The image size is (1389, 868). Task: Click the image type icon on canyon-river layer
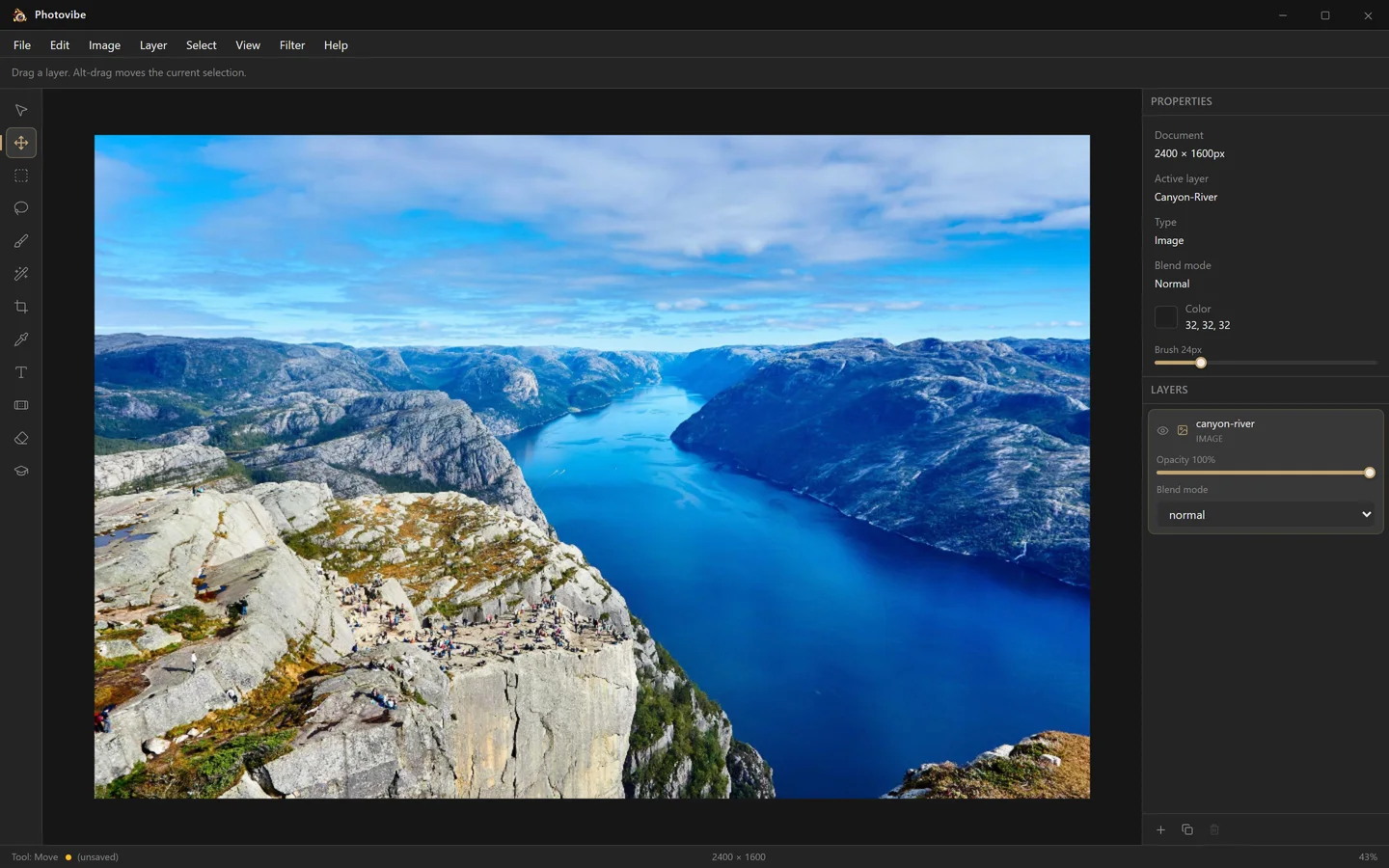coord(1183,430)
